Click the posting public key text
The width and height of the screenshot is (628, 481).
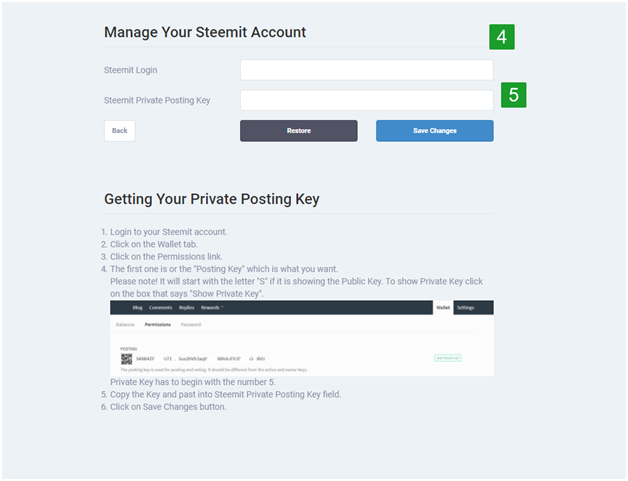(x=200, y=359)
